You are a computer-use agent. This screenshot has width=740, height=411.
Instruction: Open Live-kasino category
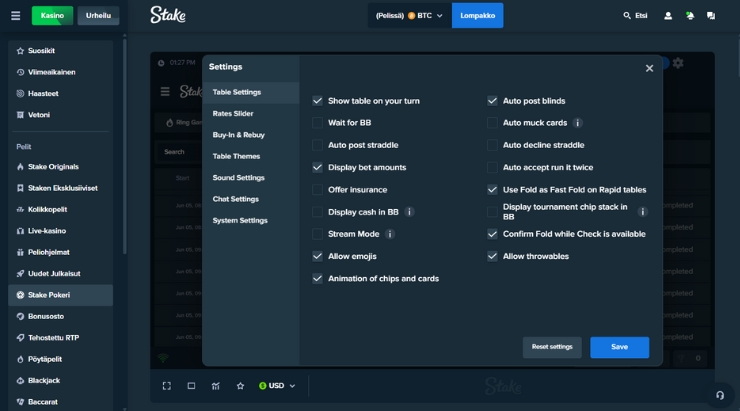pyautogui.click(x=60, y=231)
